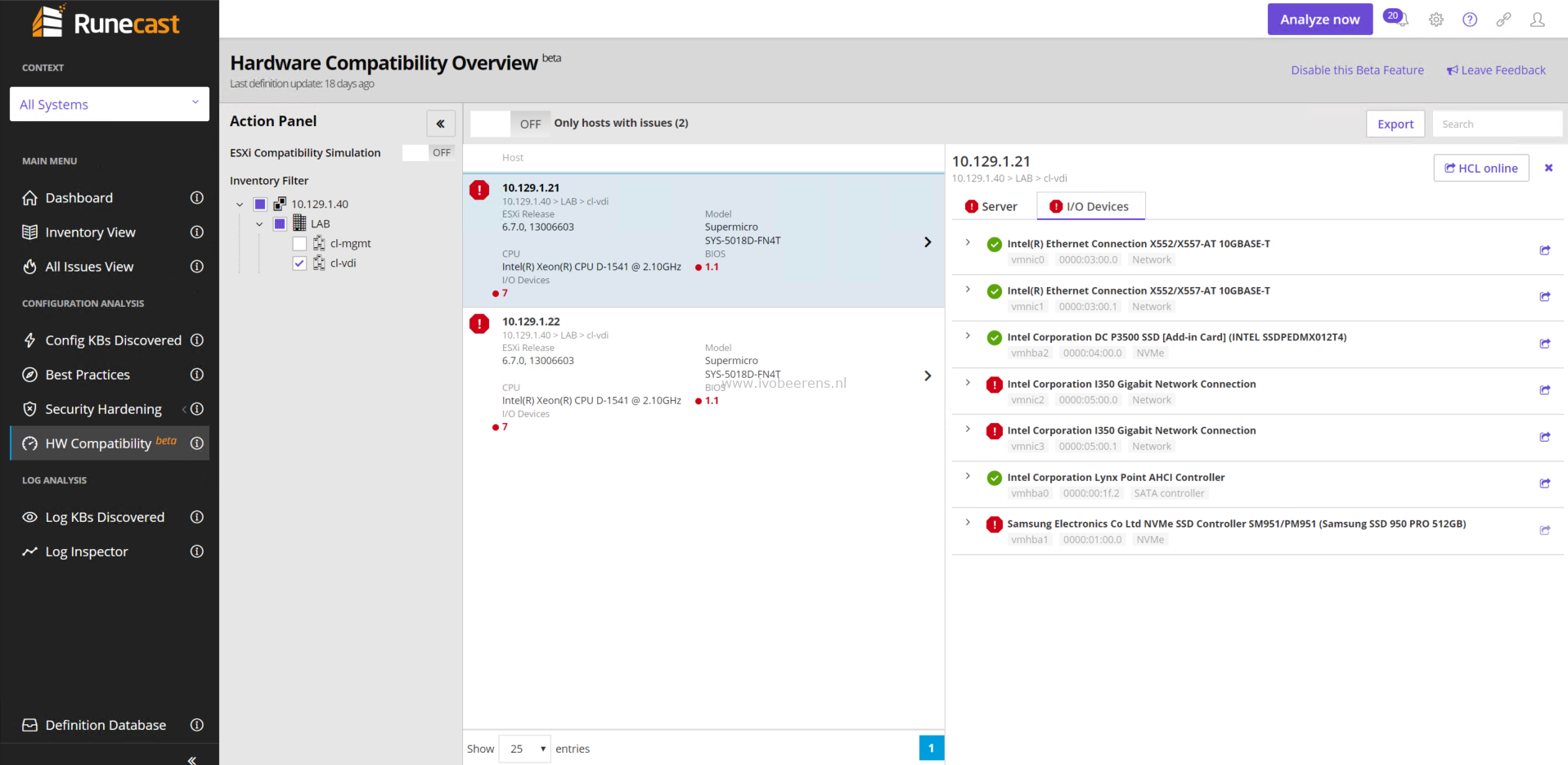Image resolution: width=1568 pixels, height=765 pixels.
Task: Open the user profile icon
Action: [x=1538, y=20]
